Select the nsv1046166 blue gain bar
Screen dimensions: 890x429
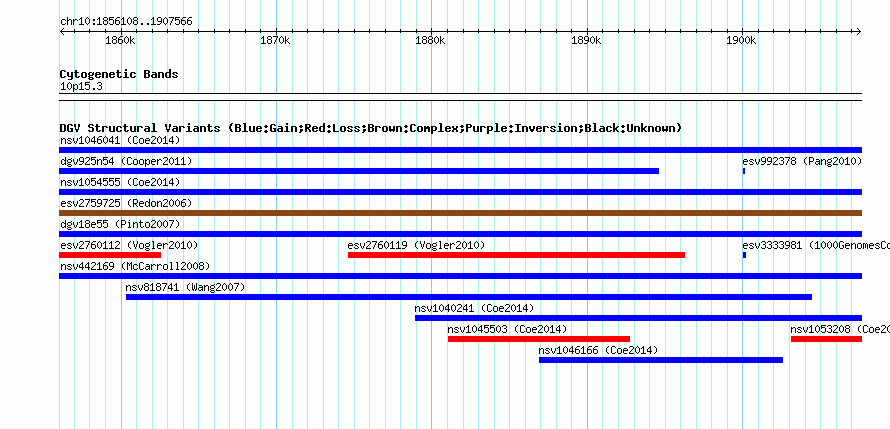tap(661, 360)
